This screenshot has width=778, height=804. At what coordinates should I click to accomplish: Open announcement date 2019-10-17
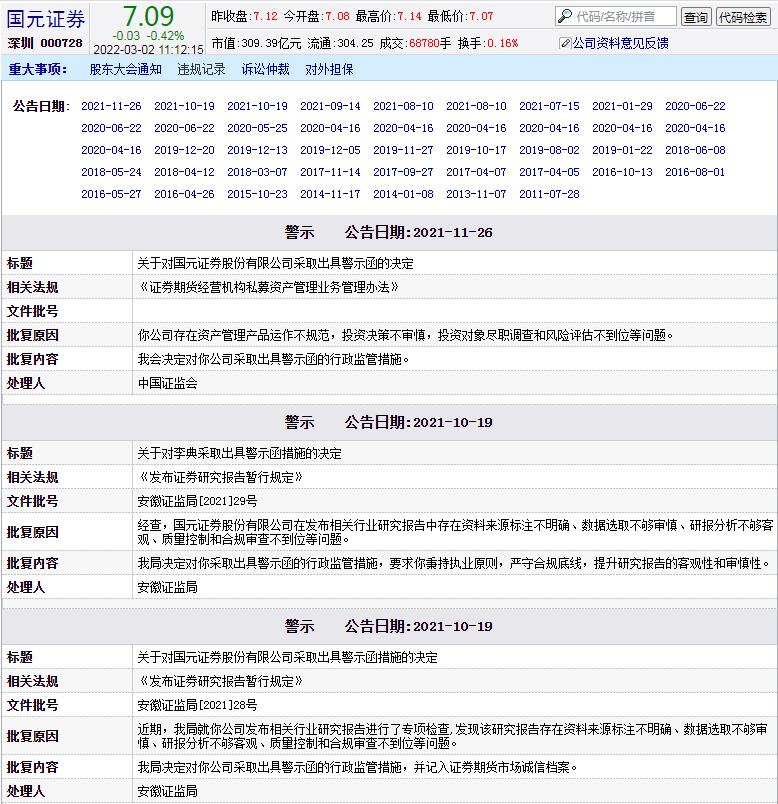[x=476, y=150]
